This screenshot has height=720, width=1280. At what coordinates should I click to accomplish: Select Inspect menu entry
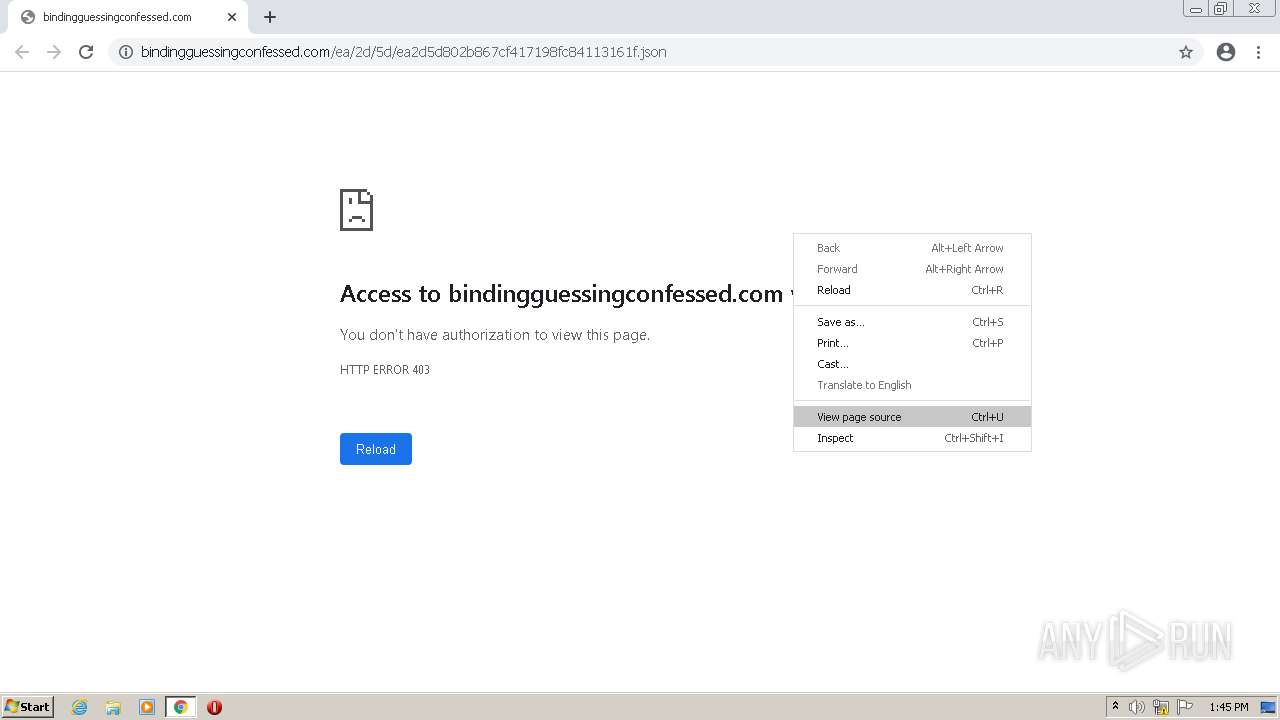(912, 438)
